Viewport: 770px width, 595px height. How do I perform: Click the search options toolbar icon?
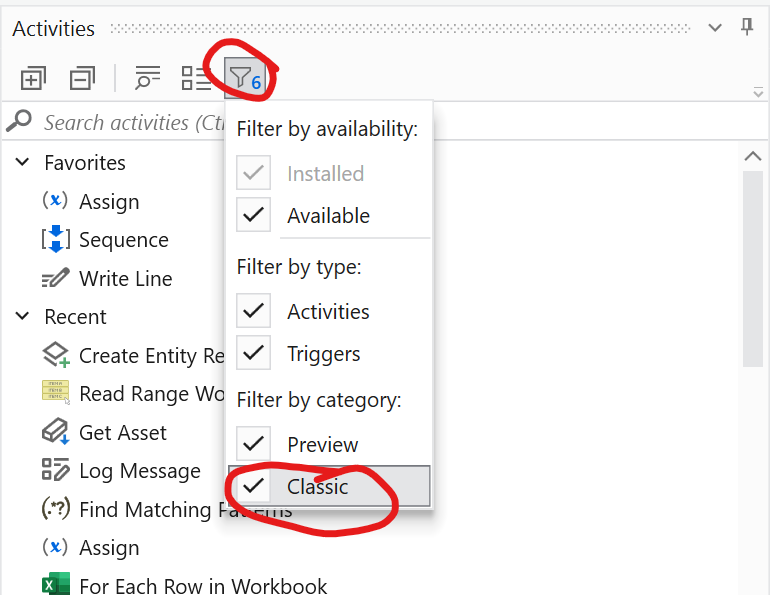pos(147,78)
